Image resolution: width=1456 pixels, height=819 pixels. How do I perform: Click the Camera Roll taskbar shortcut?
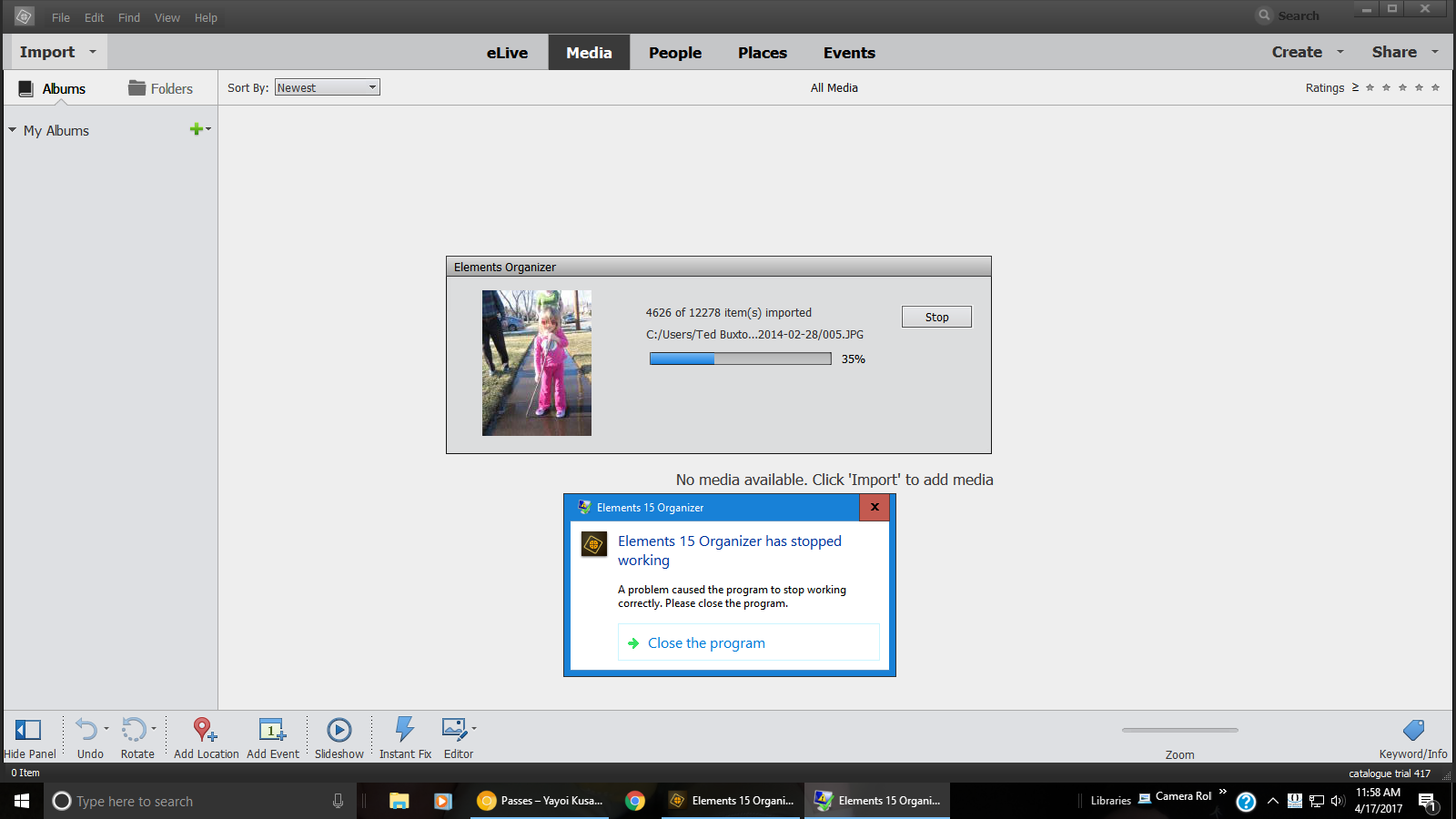click(x=1175, y=796)
